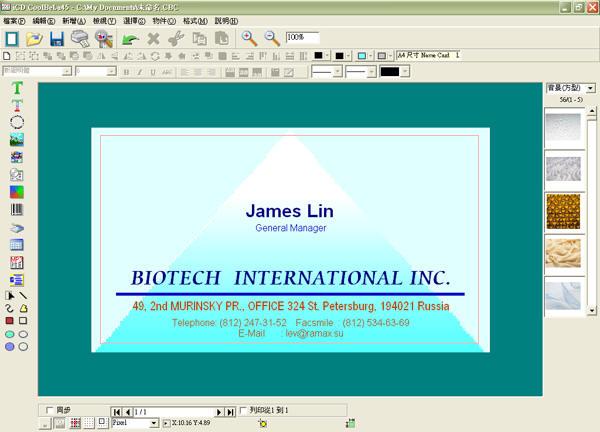600x432 pixels.
Task: Click the Cut scissors icon
Action: click(176, 39)
